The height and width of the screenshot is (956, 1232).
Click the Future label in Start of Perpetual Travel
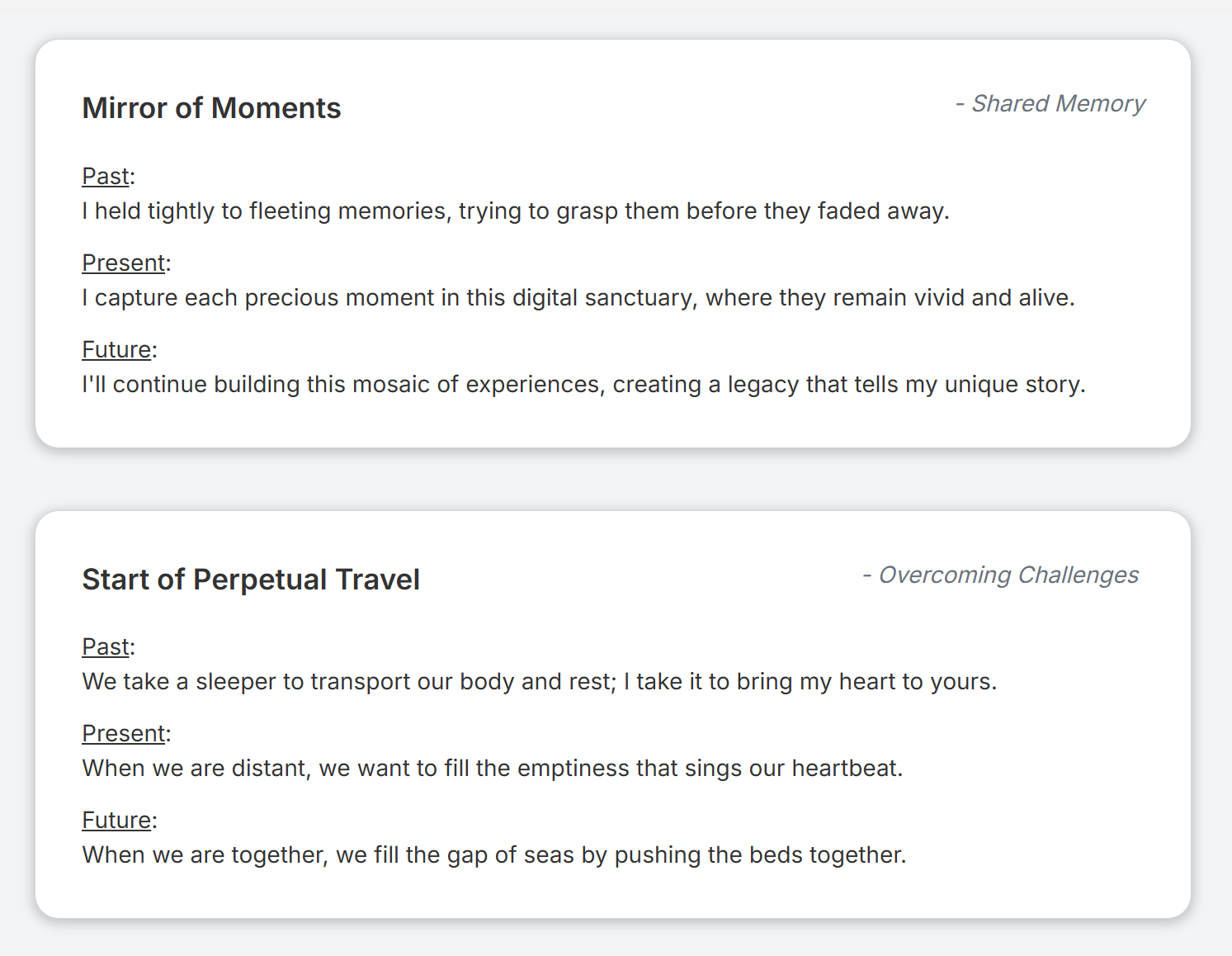[x=116, y=820]
